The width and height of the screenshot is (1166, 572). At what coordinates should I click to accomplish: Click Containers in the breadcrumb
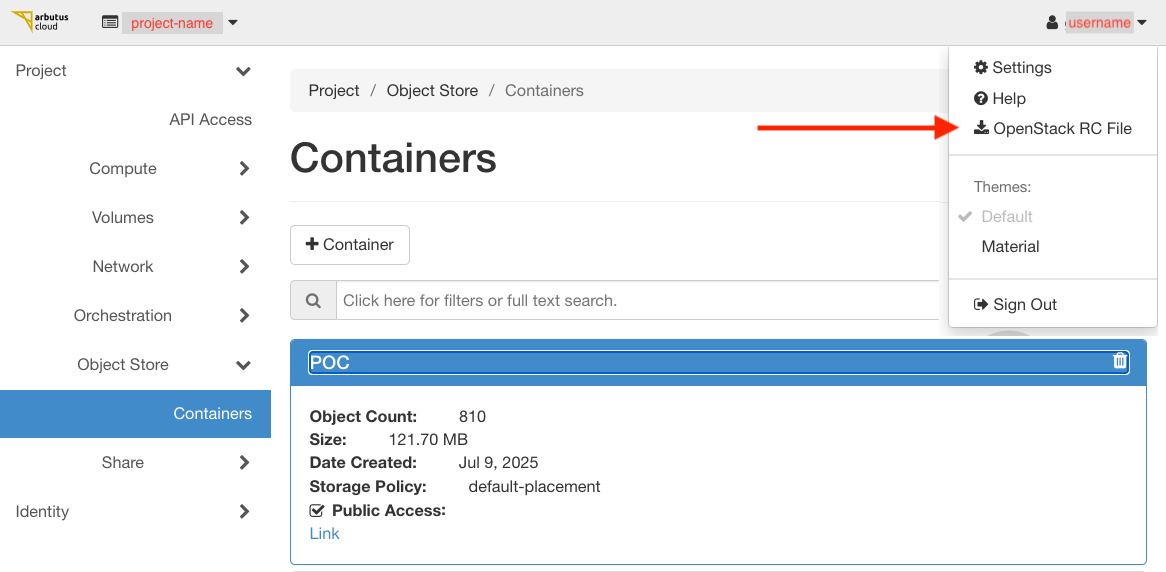544,91
